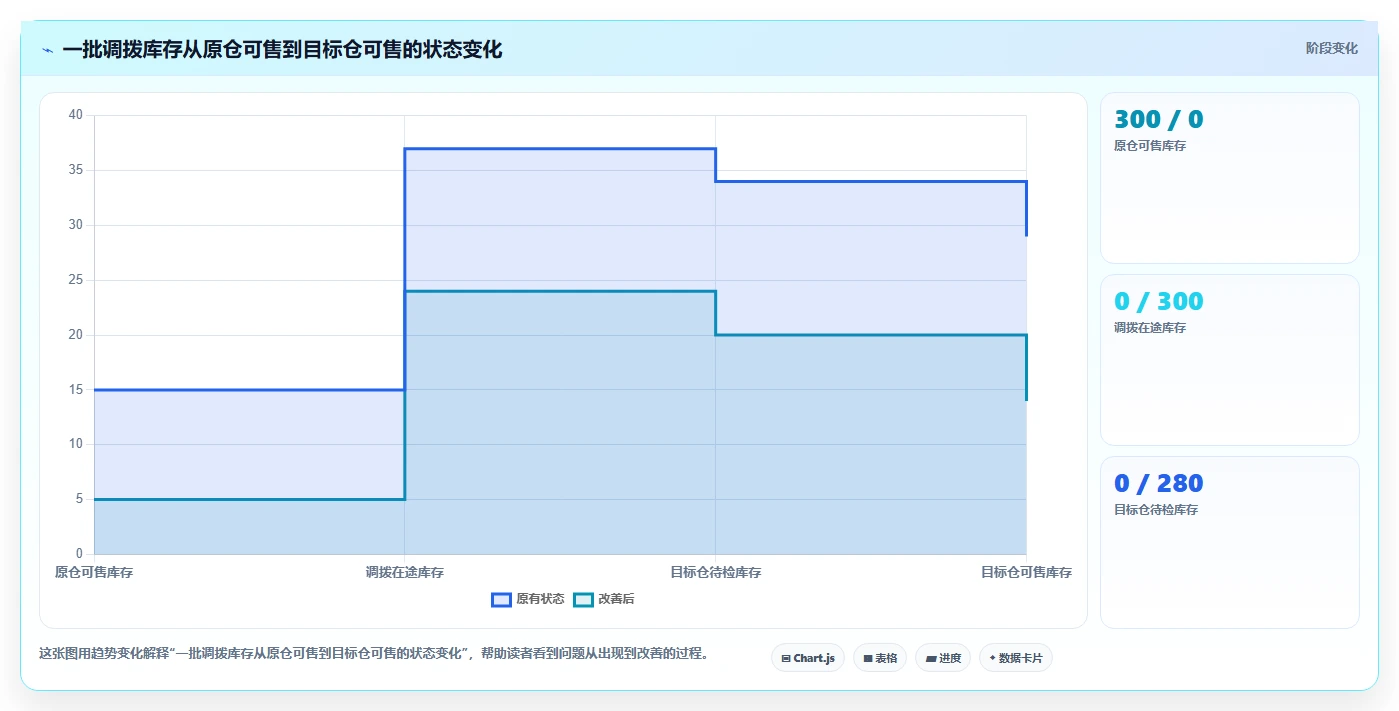Select the 表格 tag chip
The height and width of the screenshot is (711, 1399).
pyautogui.click(x=880, y=658)
